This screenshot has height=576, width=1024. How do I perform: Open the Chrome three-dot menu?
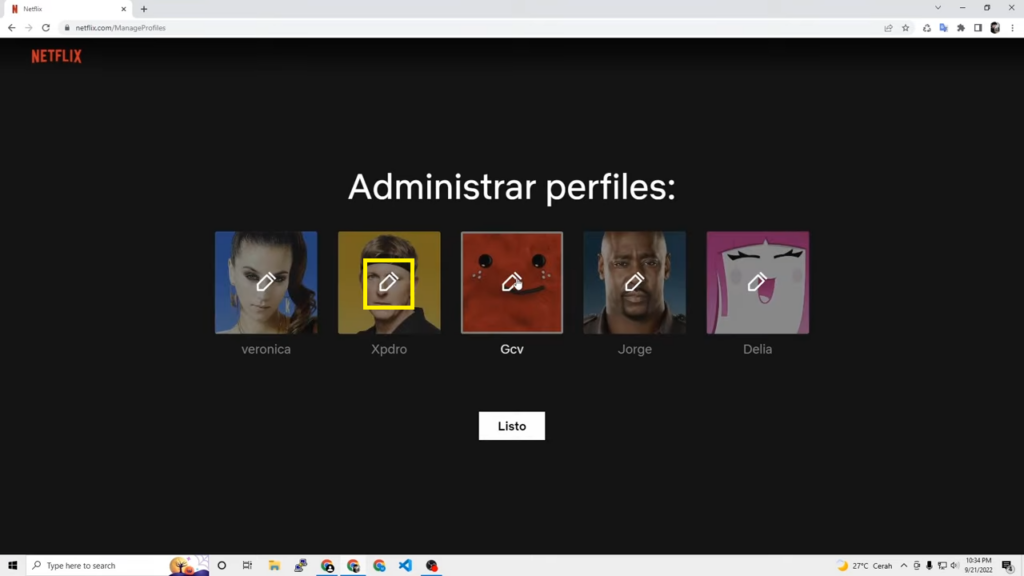1013,28
